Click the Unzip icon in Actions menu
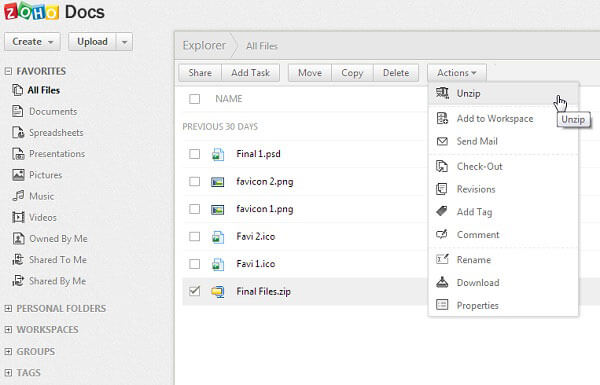600x385 pixels. click(x=443, y=93)
